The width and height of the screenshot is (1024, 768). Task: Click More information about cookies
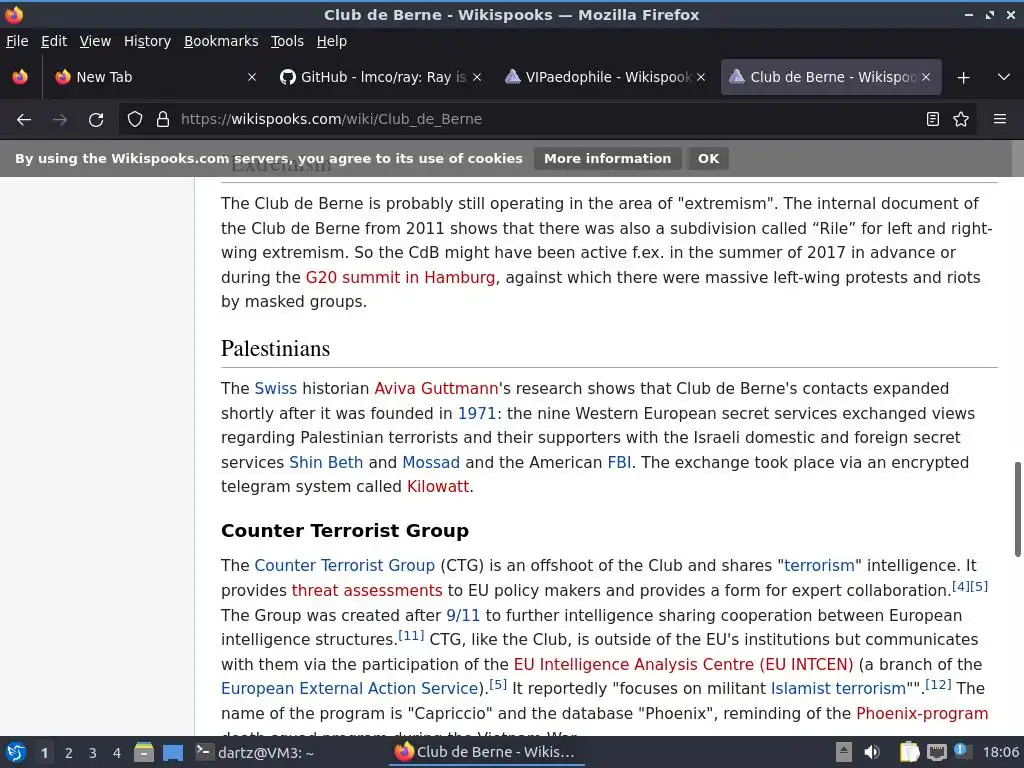(x=607, y=159)
